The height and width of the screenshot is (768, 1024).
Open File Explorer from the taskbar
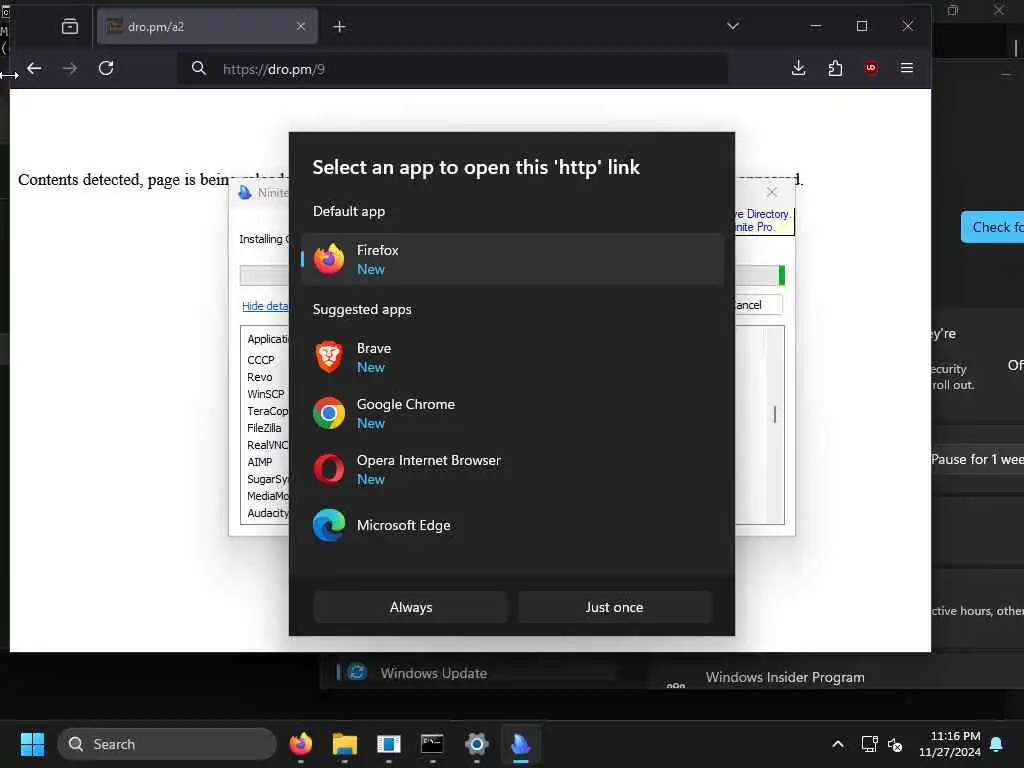click(344, 744)
